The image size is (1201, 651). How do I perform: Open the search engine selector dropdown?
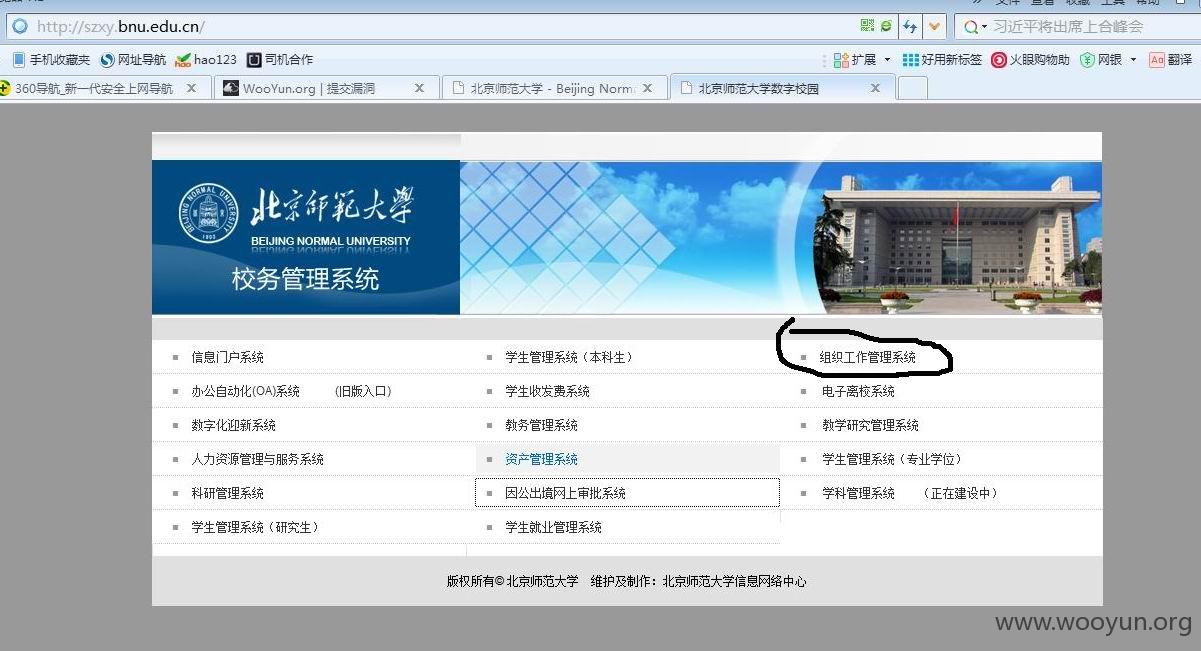[975, 27]
